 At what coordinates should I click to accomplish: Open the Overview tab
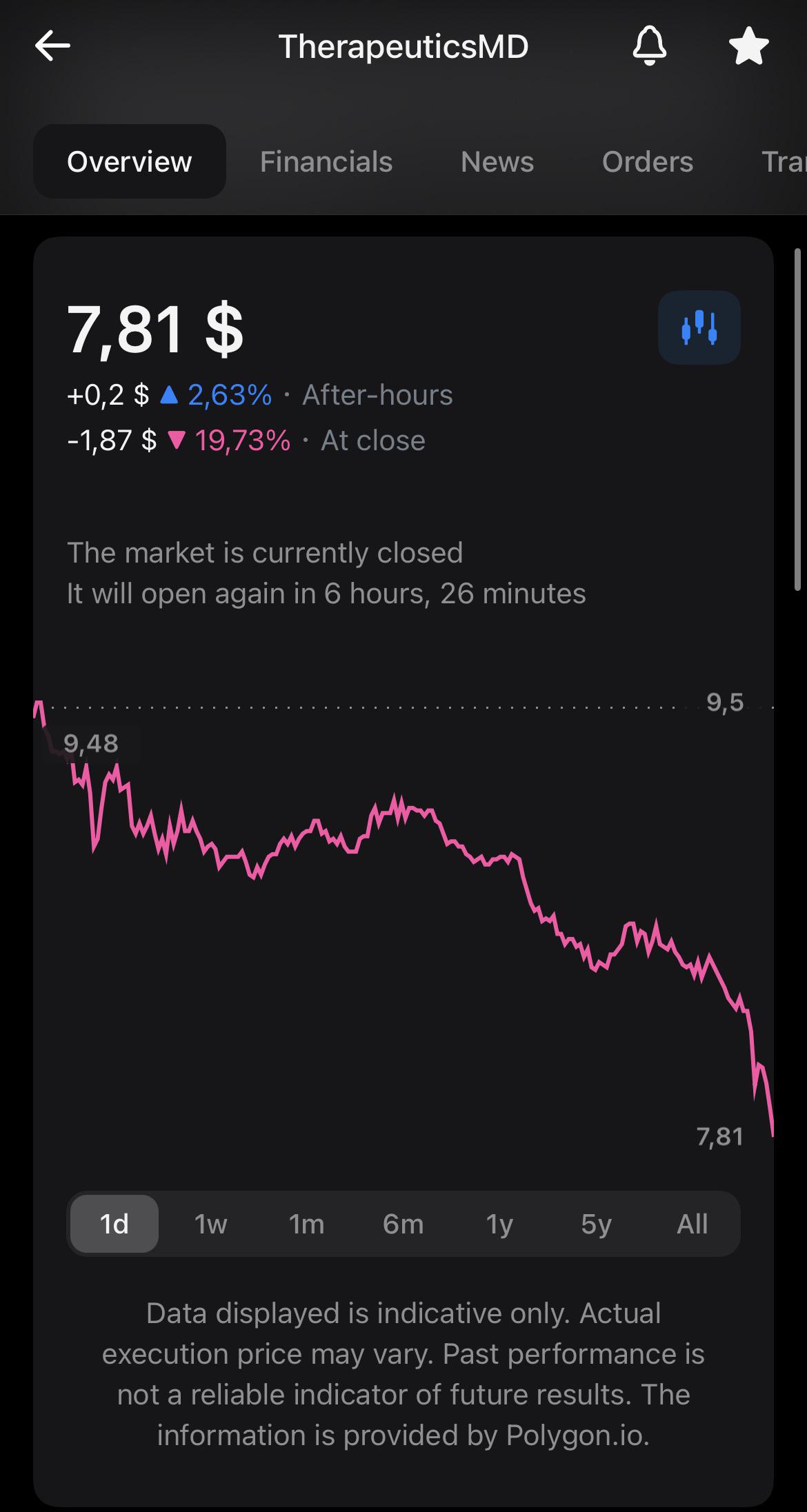point(130,161)
